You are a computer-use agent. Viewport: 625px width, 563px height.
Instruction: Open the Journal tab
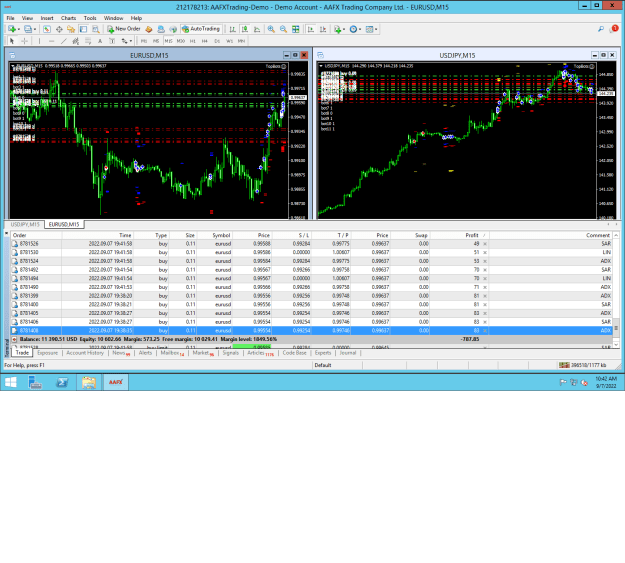(x=348, y=353)
